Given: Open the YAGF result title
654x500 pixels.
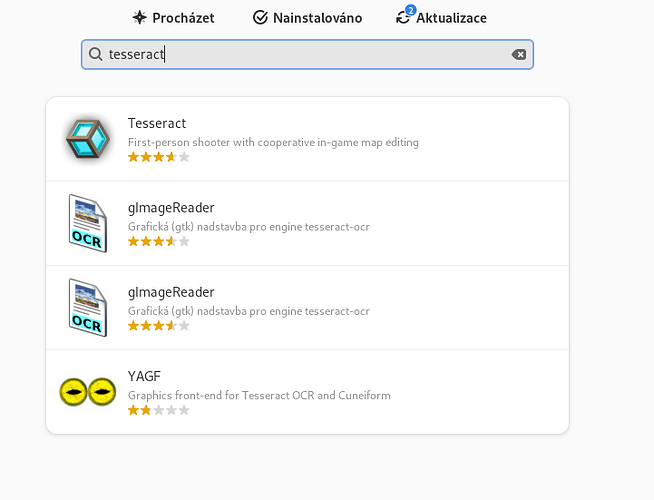Looking at the screenshot, I should (x=144, y=376).
